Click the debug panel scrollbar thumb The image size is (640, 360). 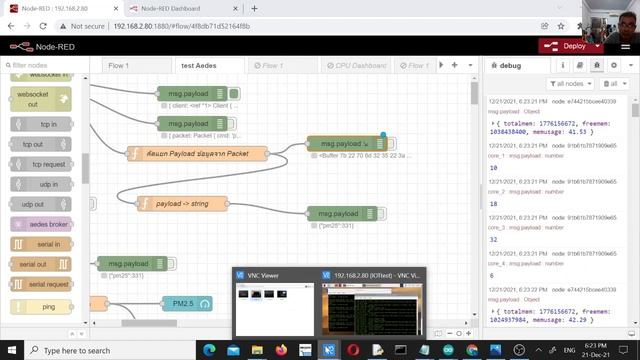(x=635, y=110)
